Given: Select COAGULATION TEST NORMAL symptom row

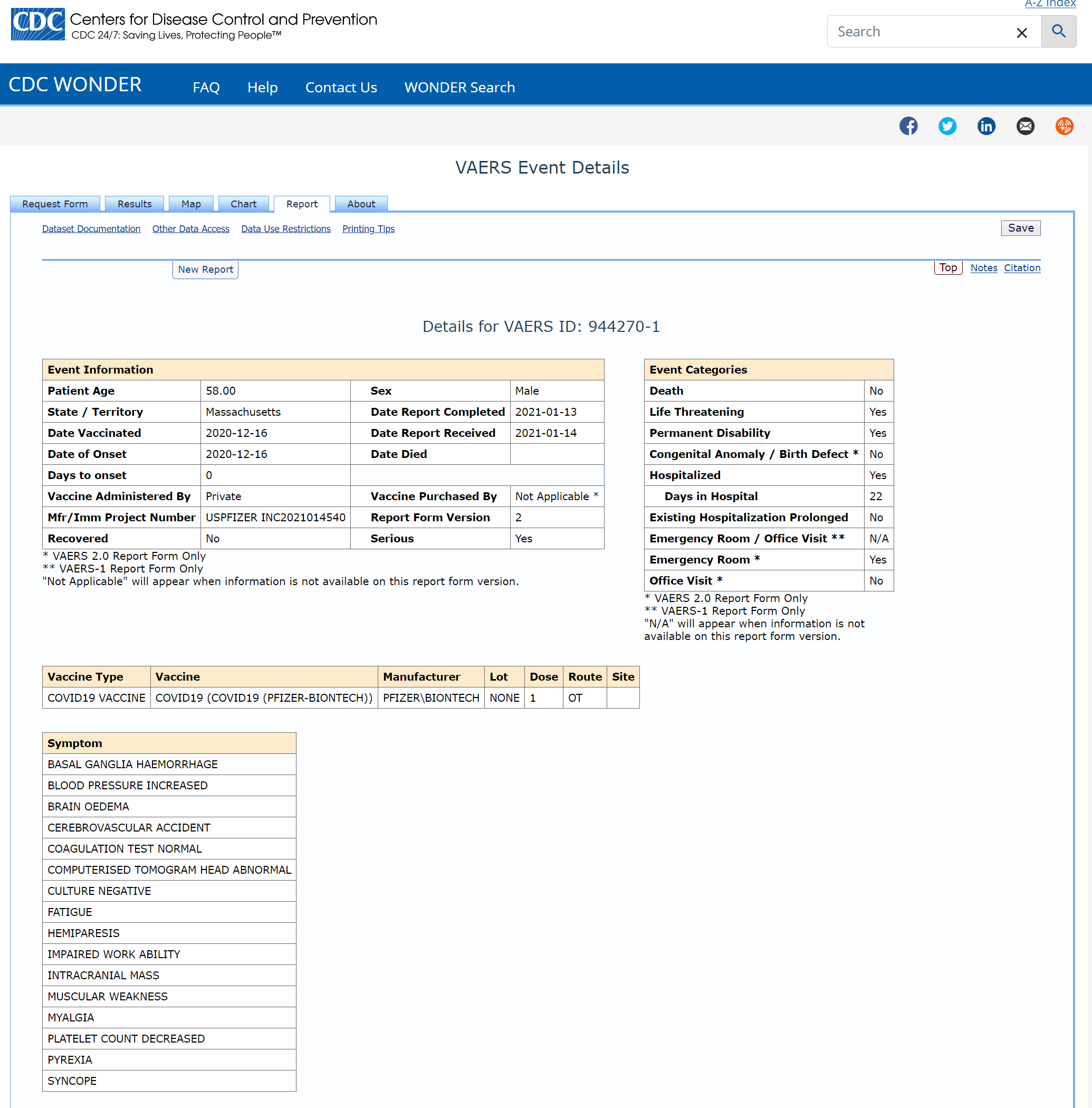Looking at the screenshot, I should click(169, 849).
